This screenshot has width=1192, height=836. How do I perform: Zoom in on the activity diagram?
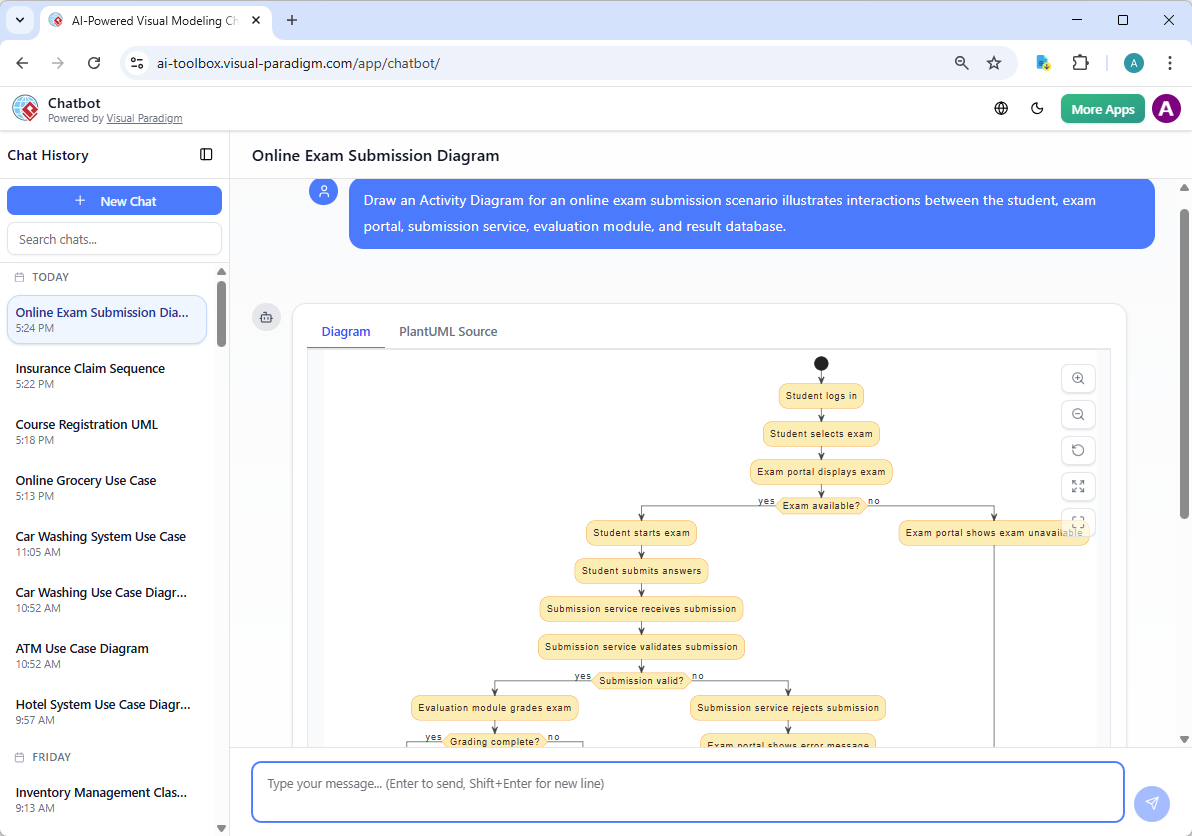point(1077,378)
